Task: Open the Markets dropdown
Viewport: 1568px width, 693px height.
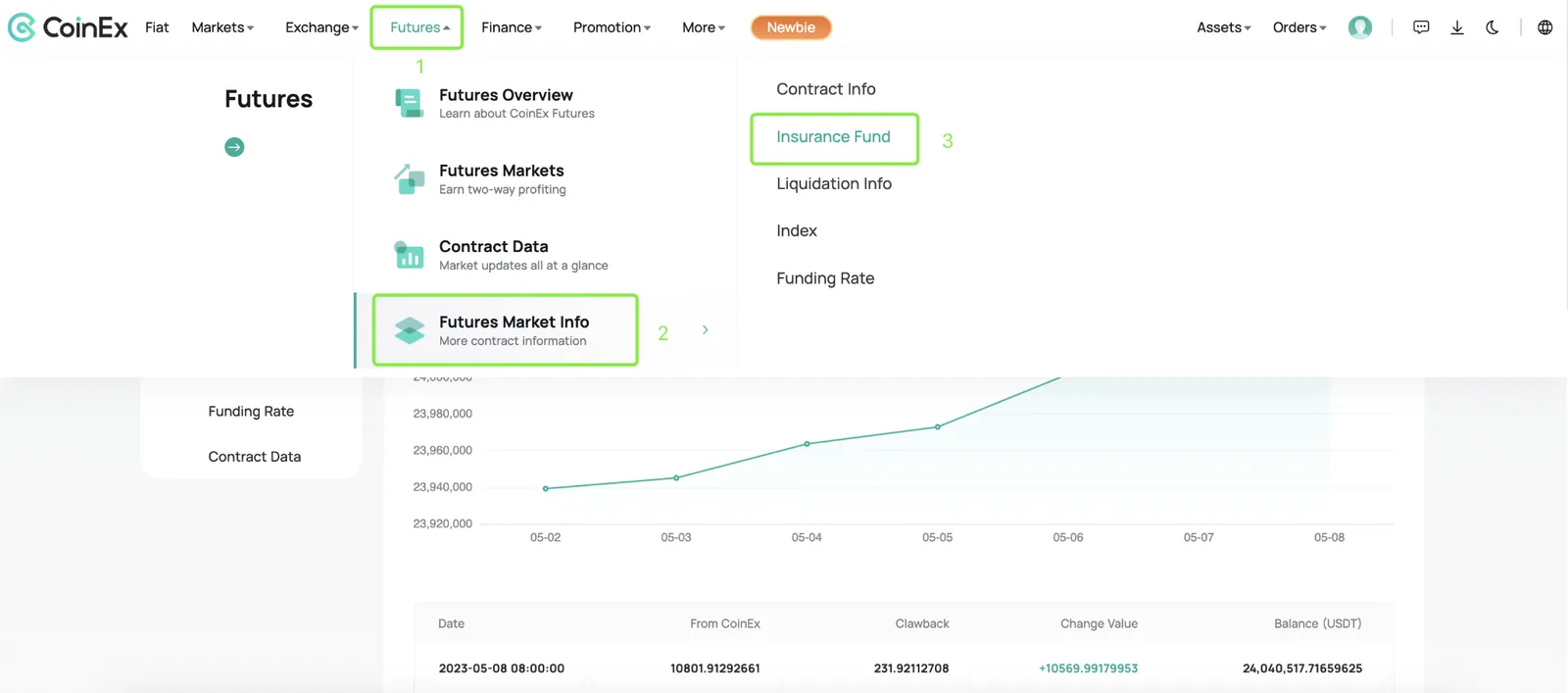Action: point(222,27)
